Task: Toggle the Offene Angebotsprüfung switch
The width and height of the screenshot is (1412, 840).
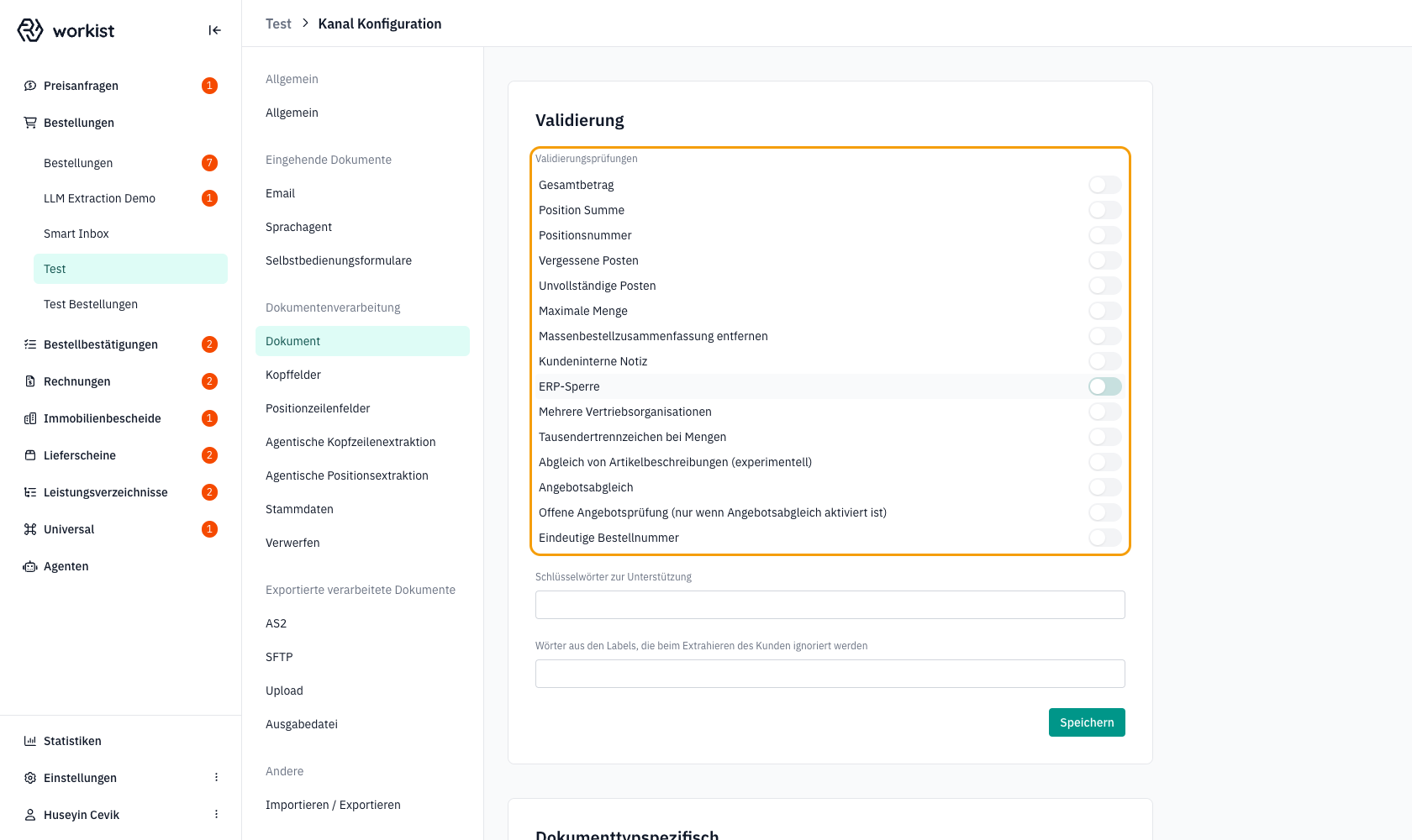Action: tap(1105, 512)
